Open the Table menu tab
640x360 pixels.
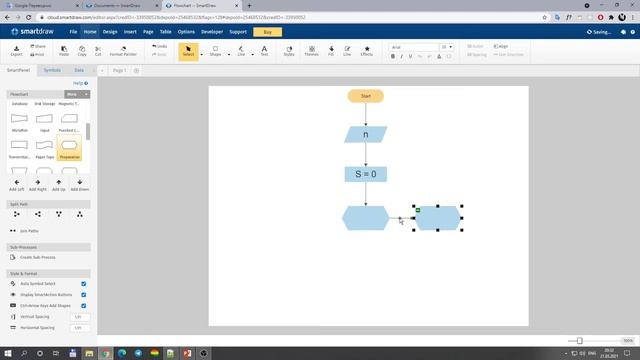click(x=165, y=32)
